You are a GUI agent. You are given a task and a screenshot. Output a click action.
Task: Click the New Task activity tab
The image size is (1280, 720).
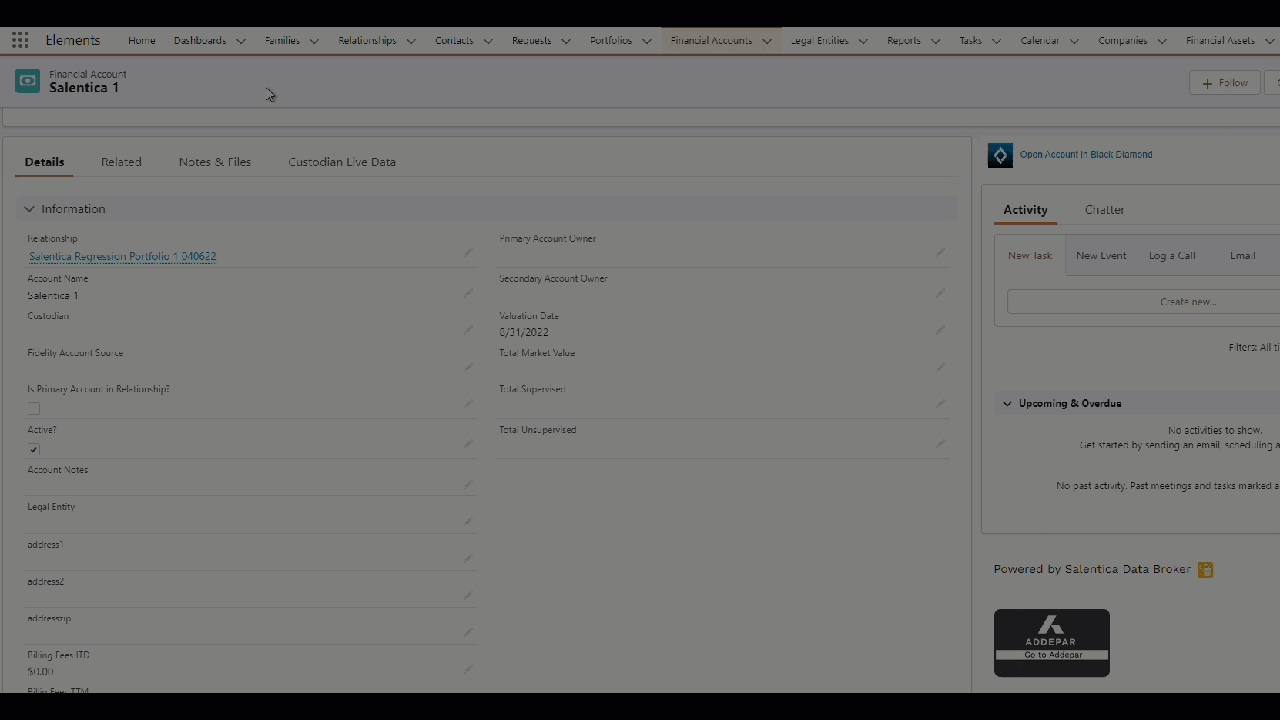coord(1030,256)
